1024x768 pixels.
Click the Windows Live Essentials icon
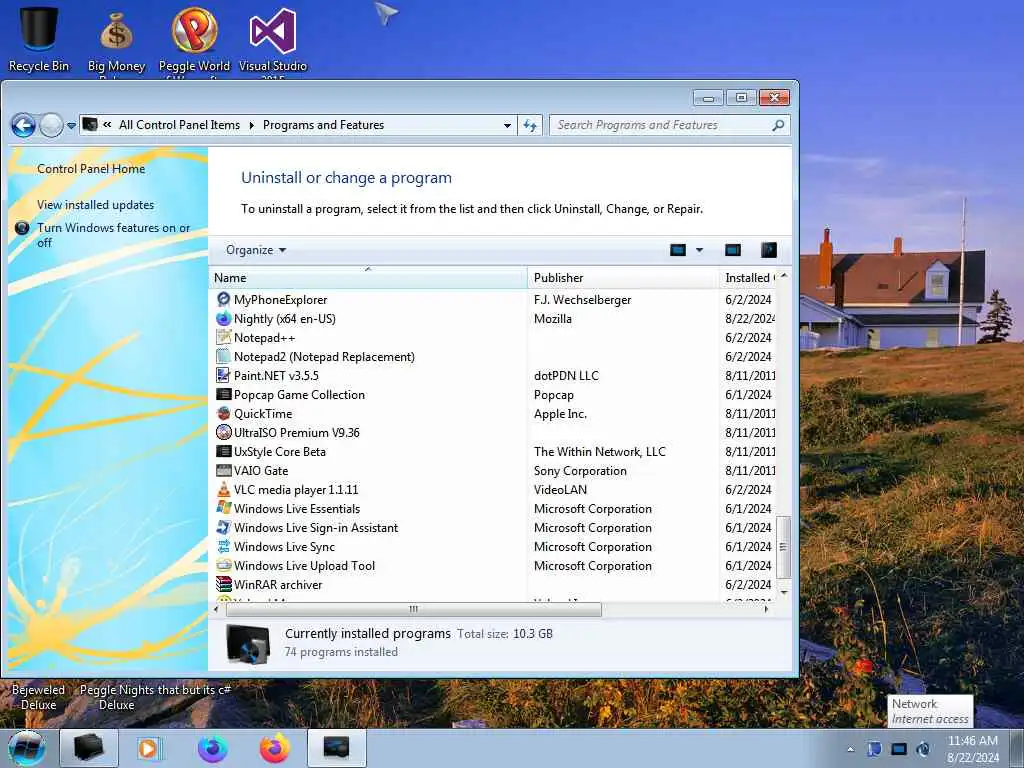pyautogui.click(x=223, y=507)
